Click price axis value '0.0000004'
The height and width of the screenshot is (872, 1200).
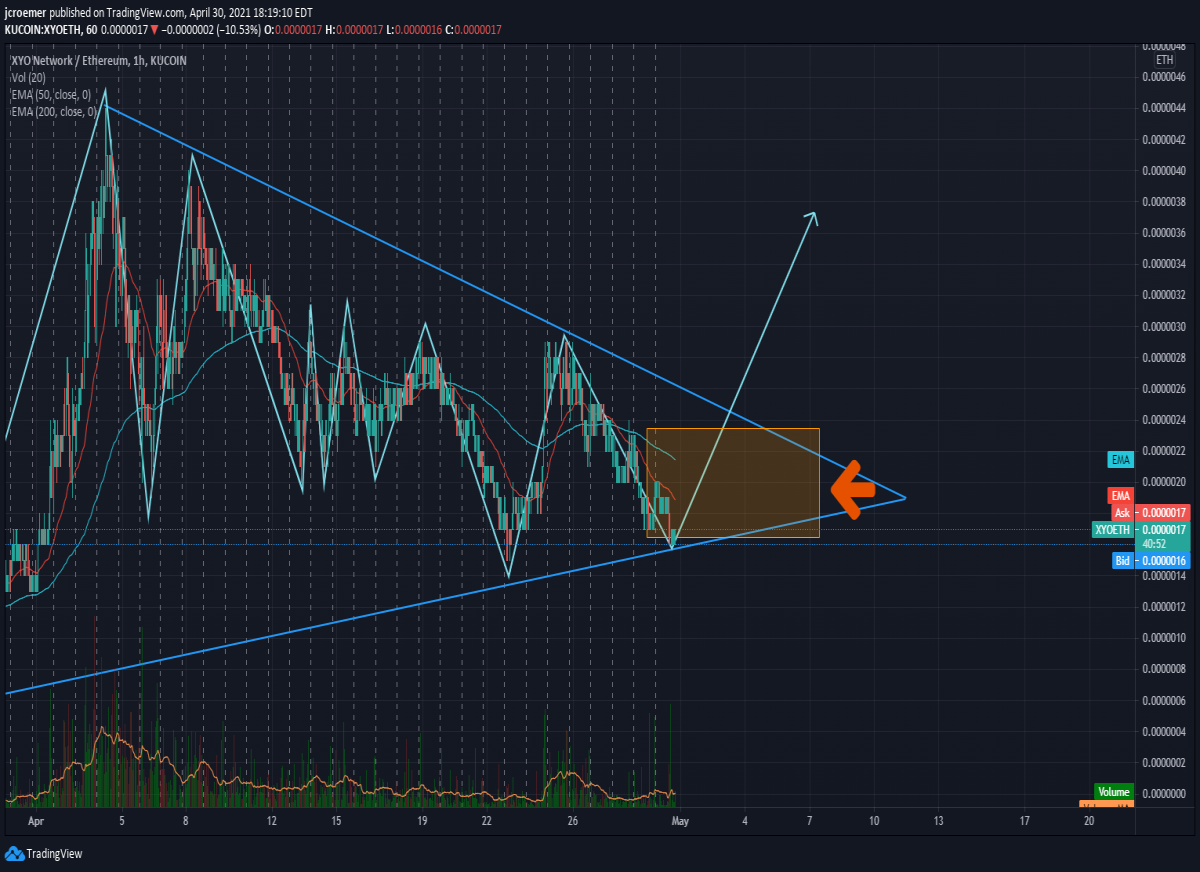[x=1164, y=731]
